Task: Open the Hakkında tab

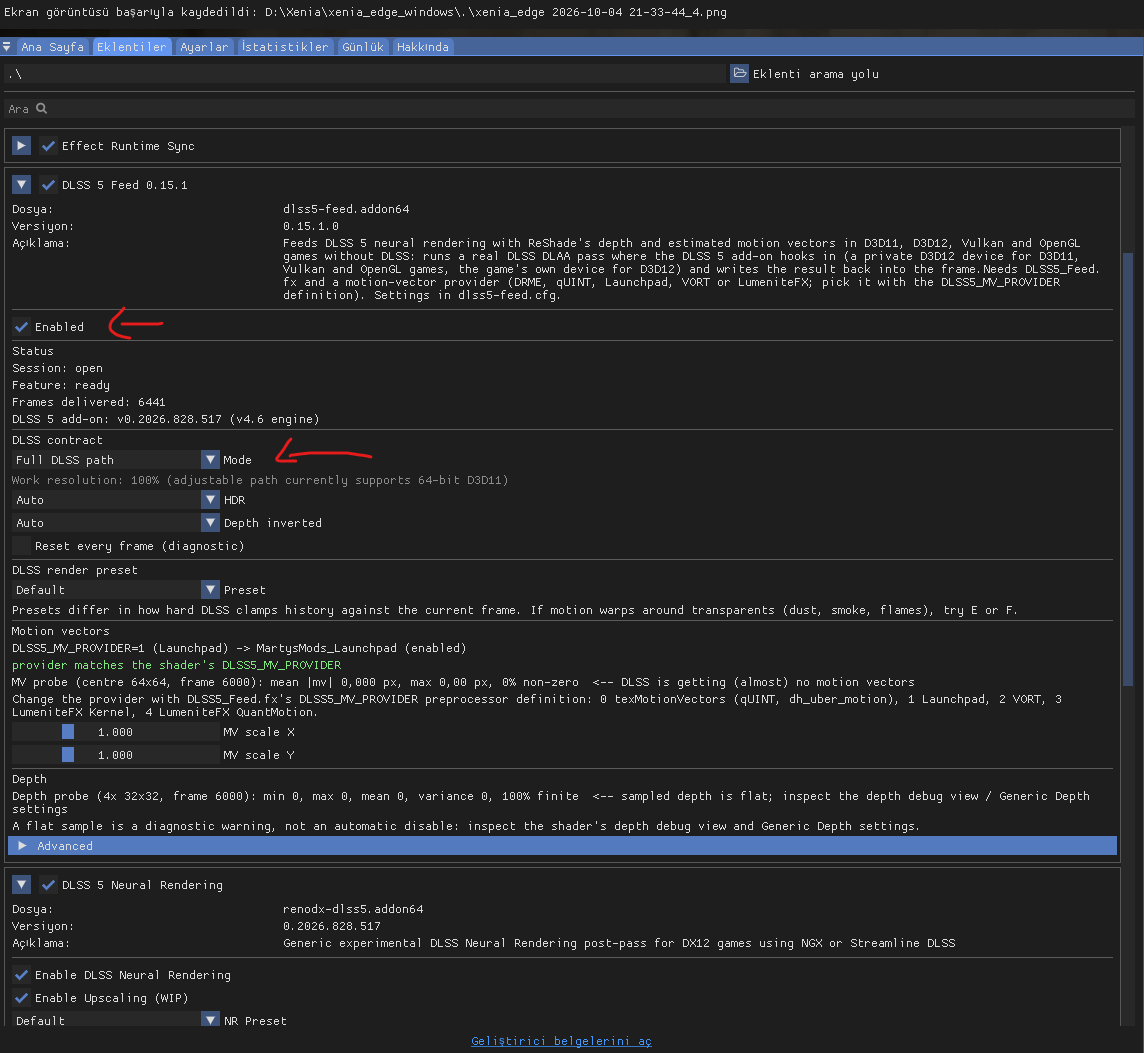Action: tap(422, 47)
